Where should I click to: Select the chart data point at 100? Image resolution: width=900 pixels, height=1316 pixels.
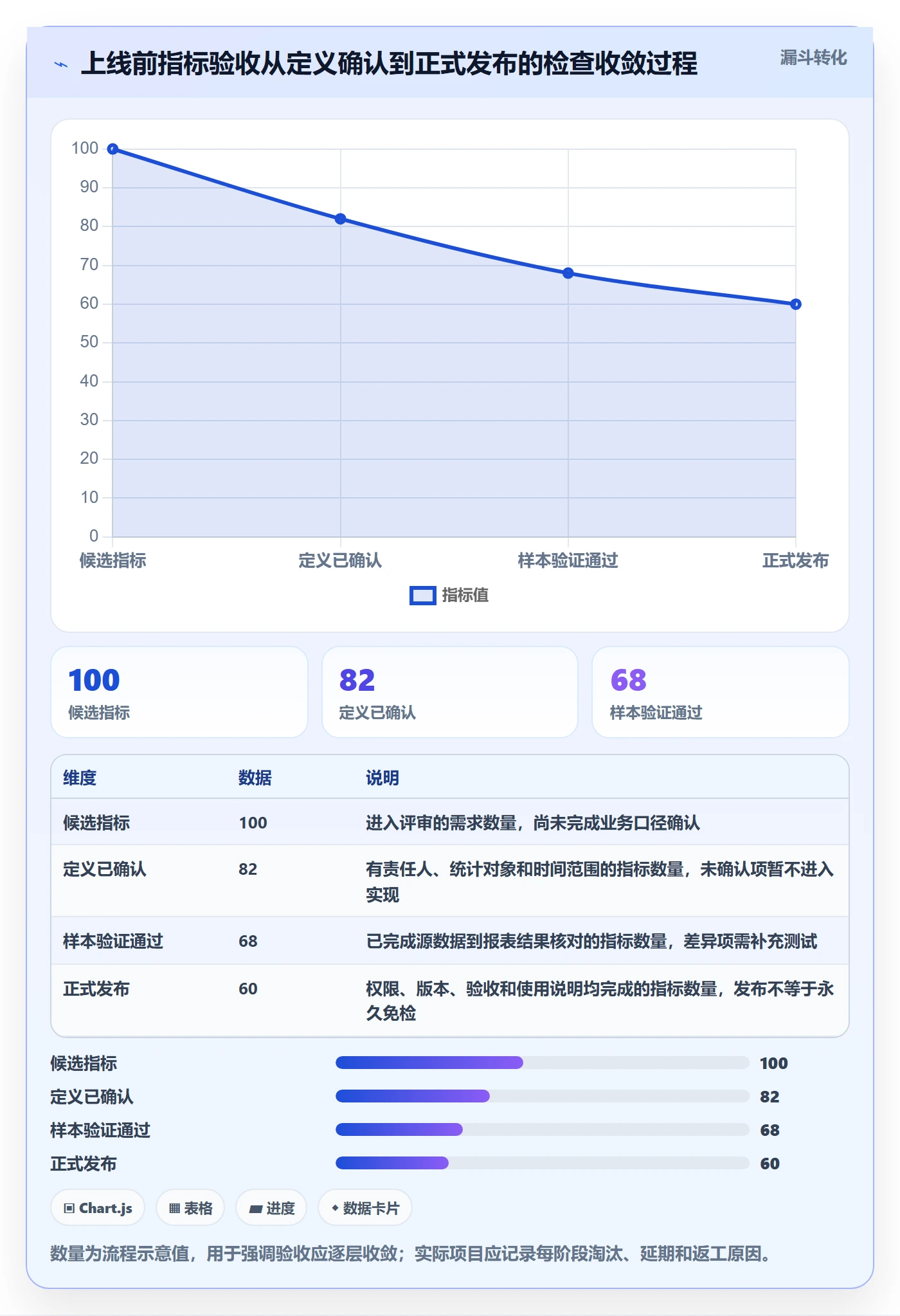[x=113, y=149]
